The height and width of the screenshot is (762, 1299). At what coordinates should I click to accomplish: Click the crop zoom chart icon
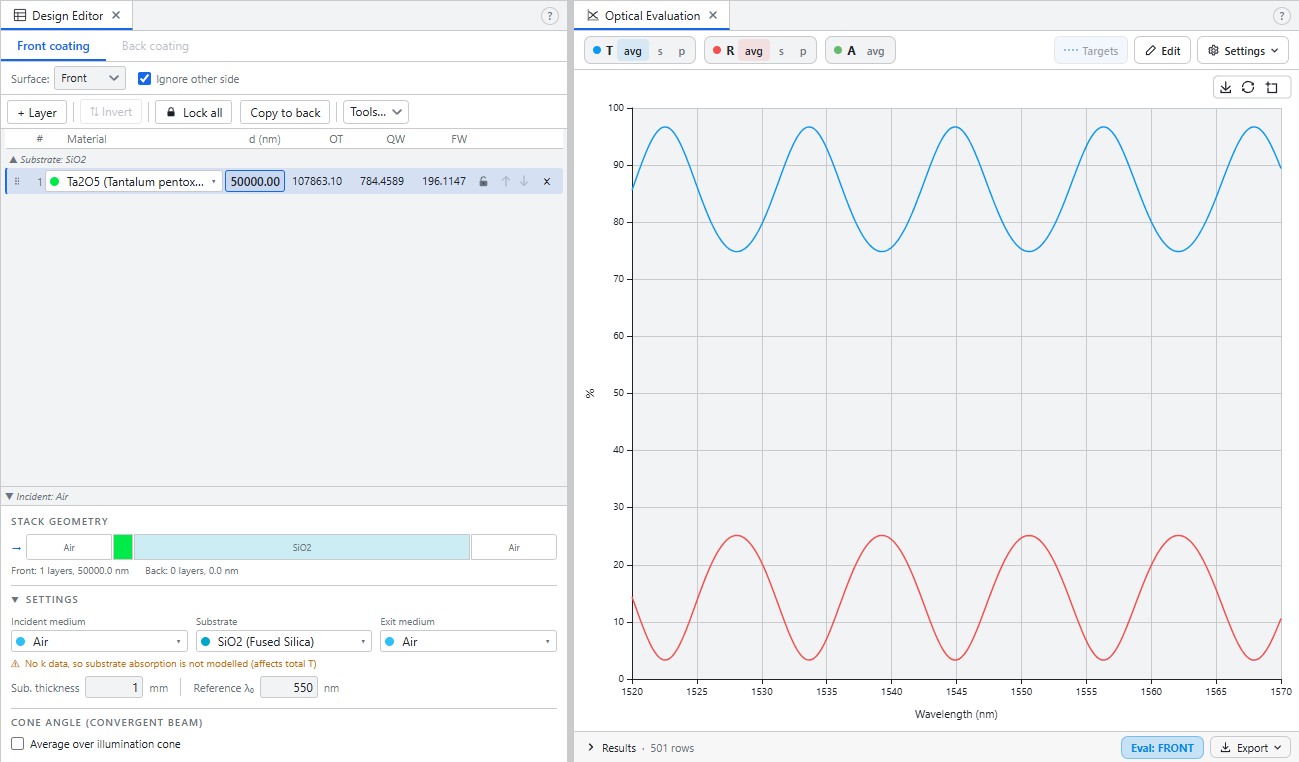pyautogui.click(x=1271, y=87)
